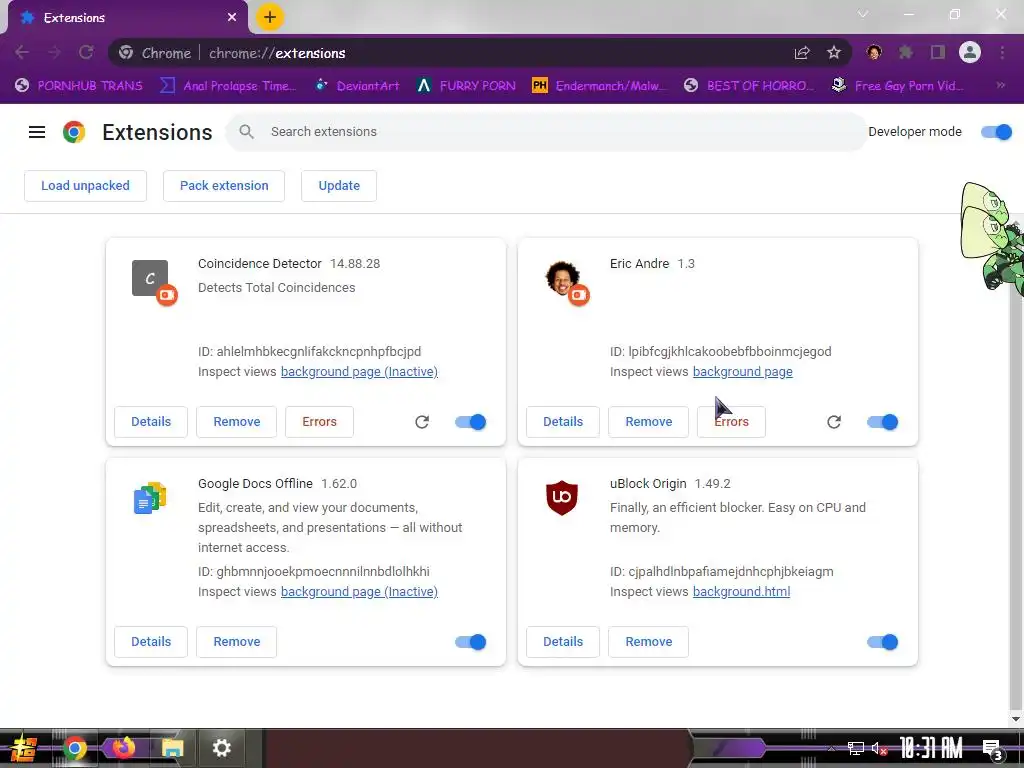This screenshot has height=768, width=1024.
Task: Click the Chrome logo beside Extensions title
Action: coord(74,132)
